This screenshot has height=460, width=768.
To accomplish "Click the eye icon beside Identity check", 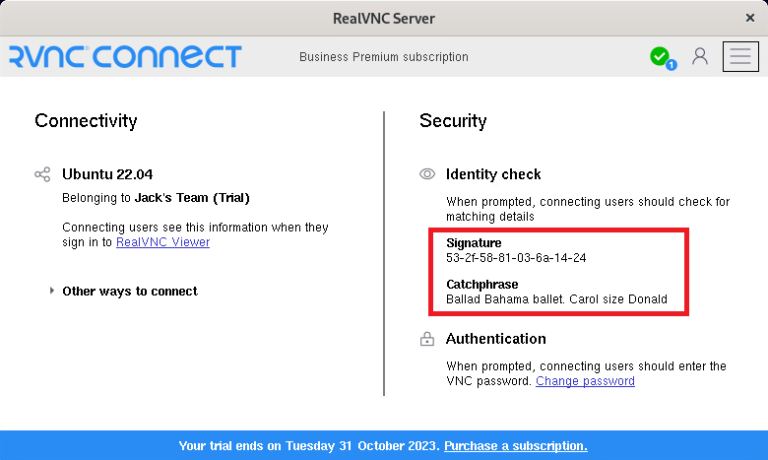I will [427, 174].
